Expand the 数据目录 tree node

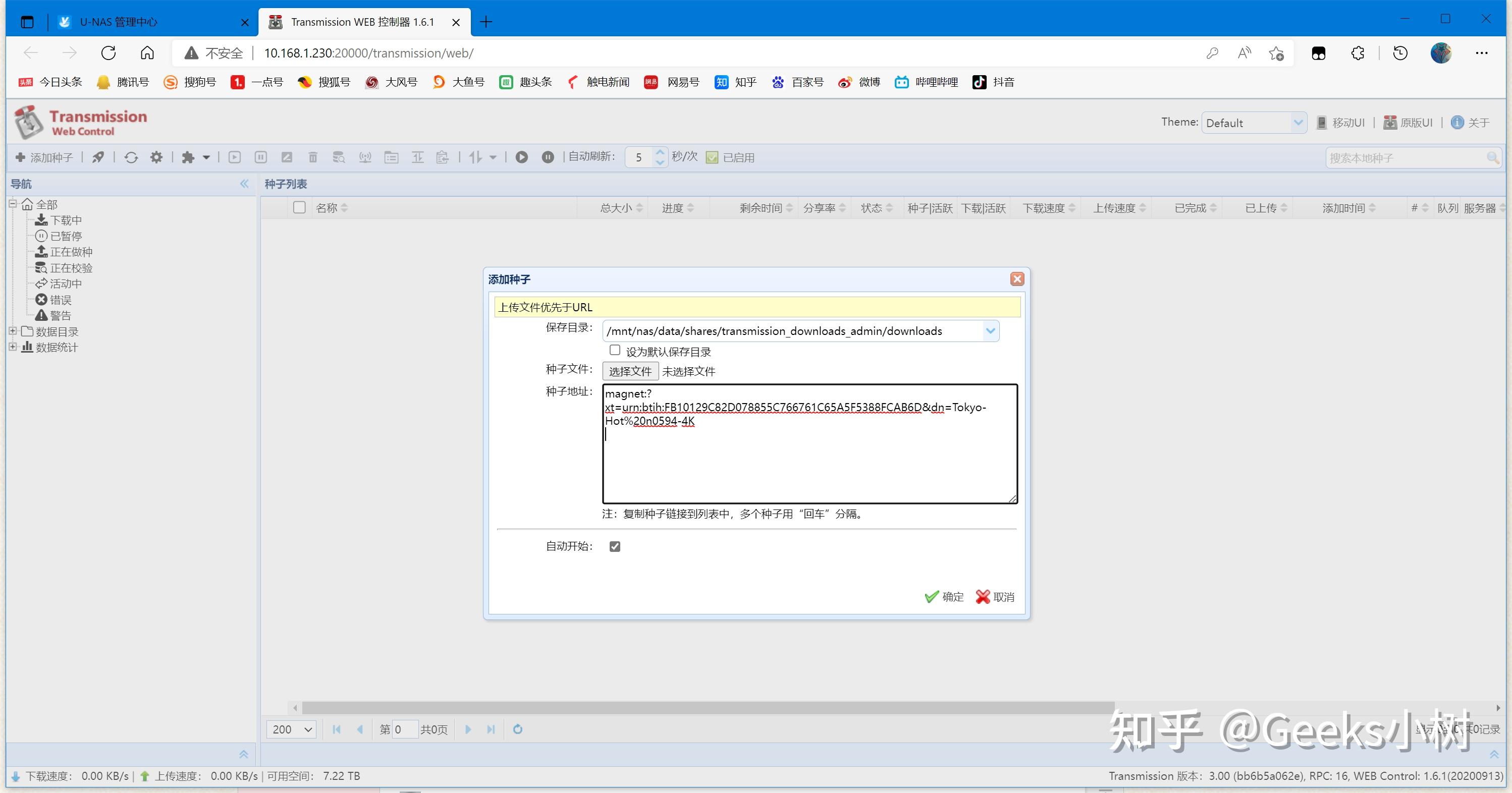click(12, 331)
